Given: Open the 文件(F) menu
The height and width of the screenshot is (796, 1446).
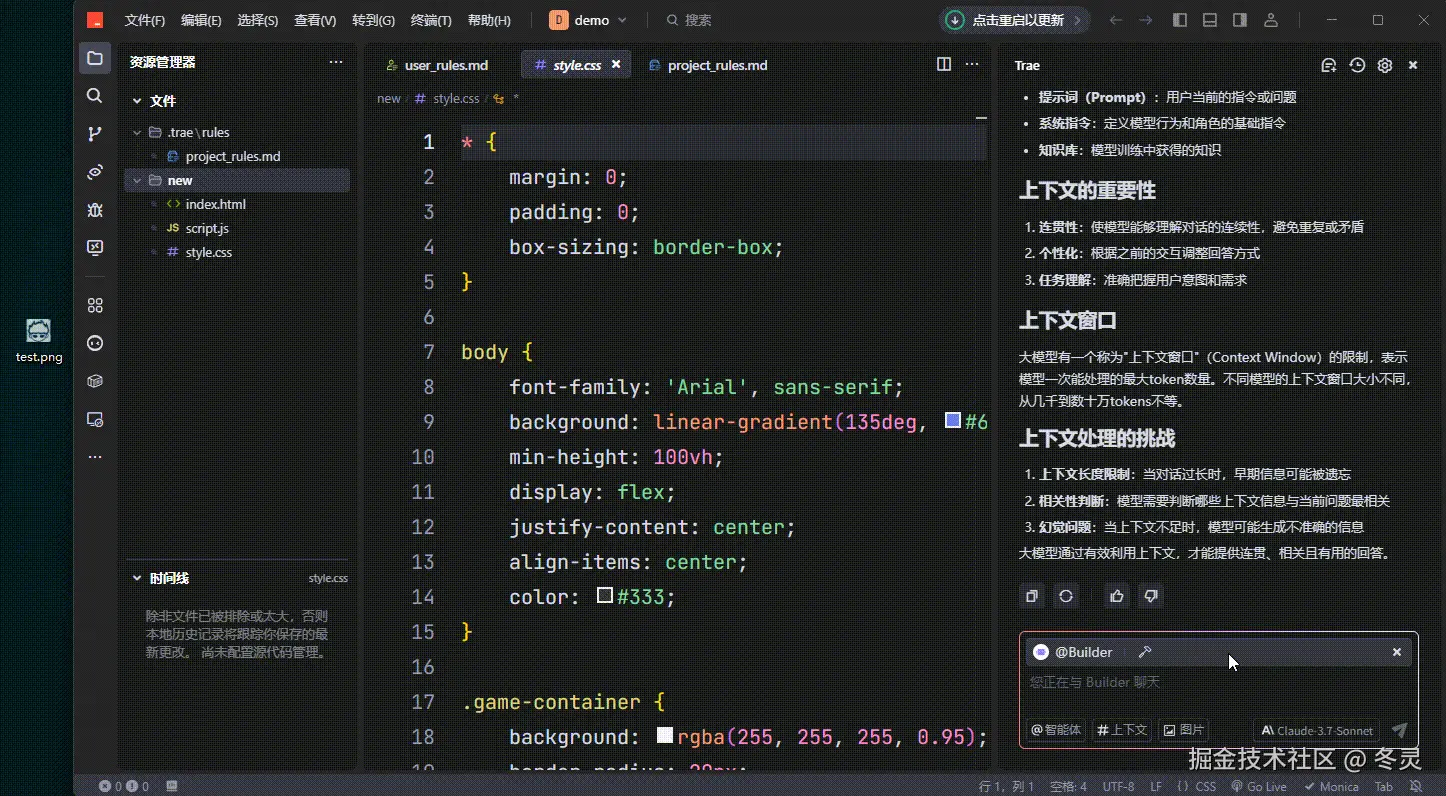Looking at the screenshot, I should click(x=145, y=20).
